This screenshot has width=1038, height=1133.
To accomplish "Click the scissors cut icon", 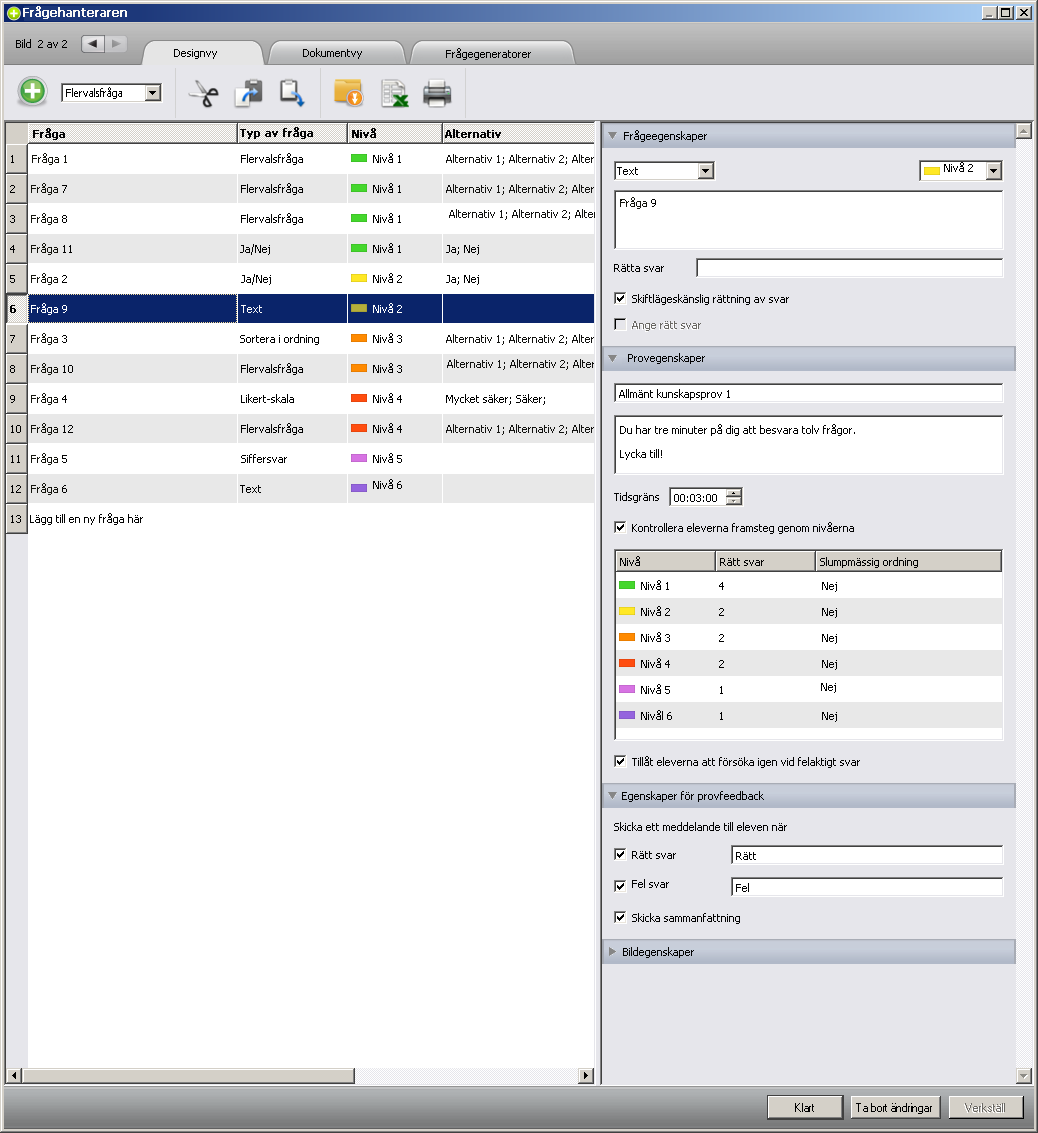I will (x=204, y=93).
